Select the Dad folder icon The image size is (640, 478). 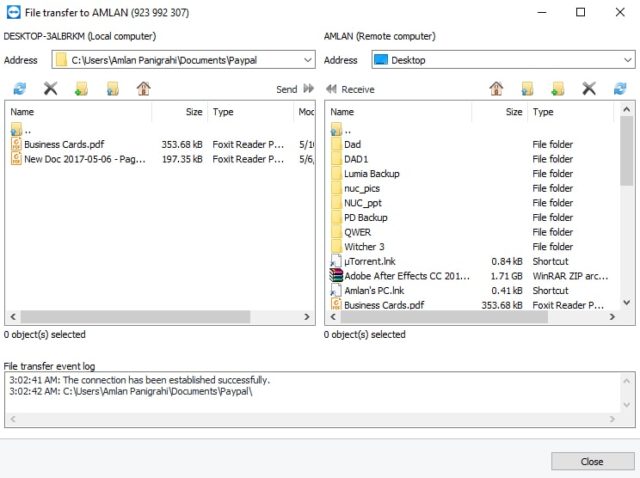pyautogui.click(x=336, y=145)
